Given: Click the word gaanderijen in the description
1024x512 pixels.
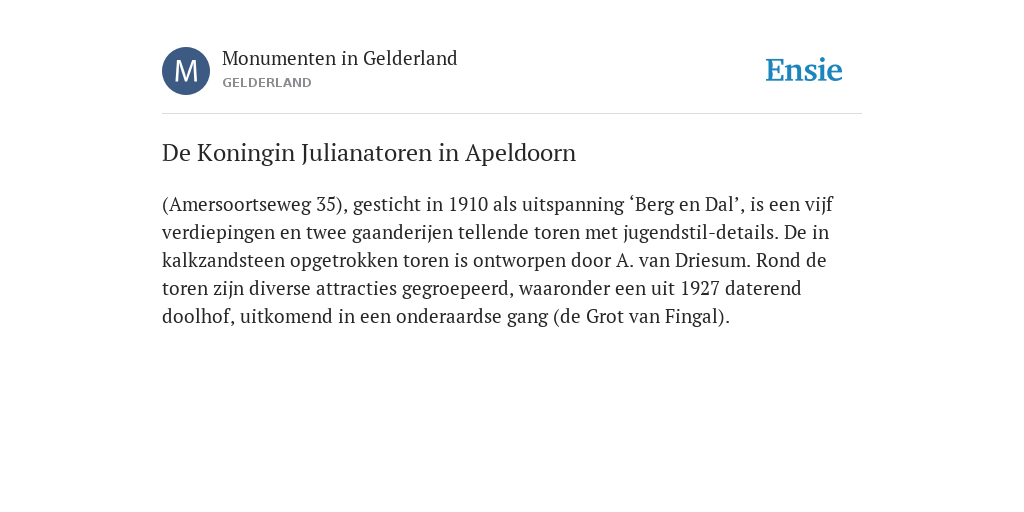Looking at the screenshot, I should tap(398, 232).
